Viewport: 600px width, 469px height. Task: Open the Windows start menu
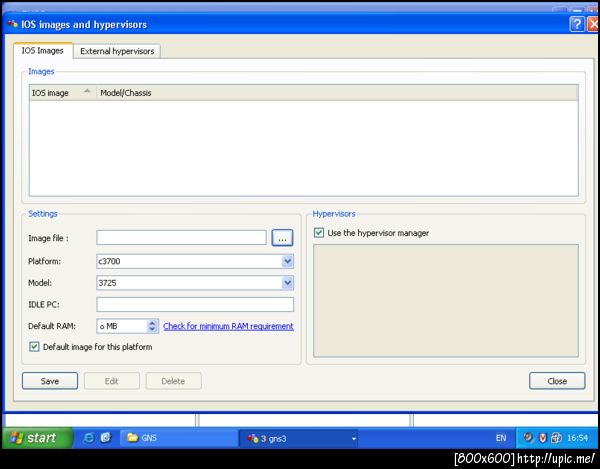[x=37, y=438]
